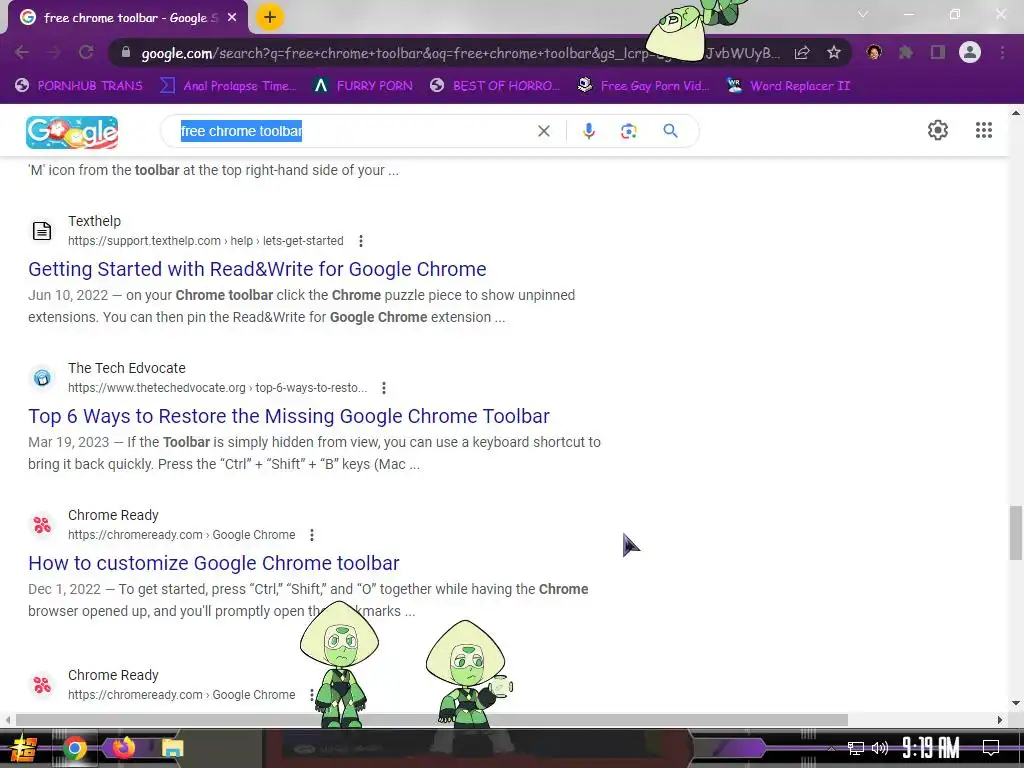Open Chrome's three-dot main menu
The height and width of the screenshot is (768, 1024).
pos(1002,52)
